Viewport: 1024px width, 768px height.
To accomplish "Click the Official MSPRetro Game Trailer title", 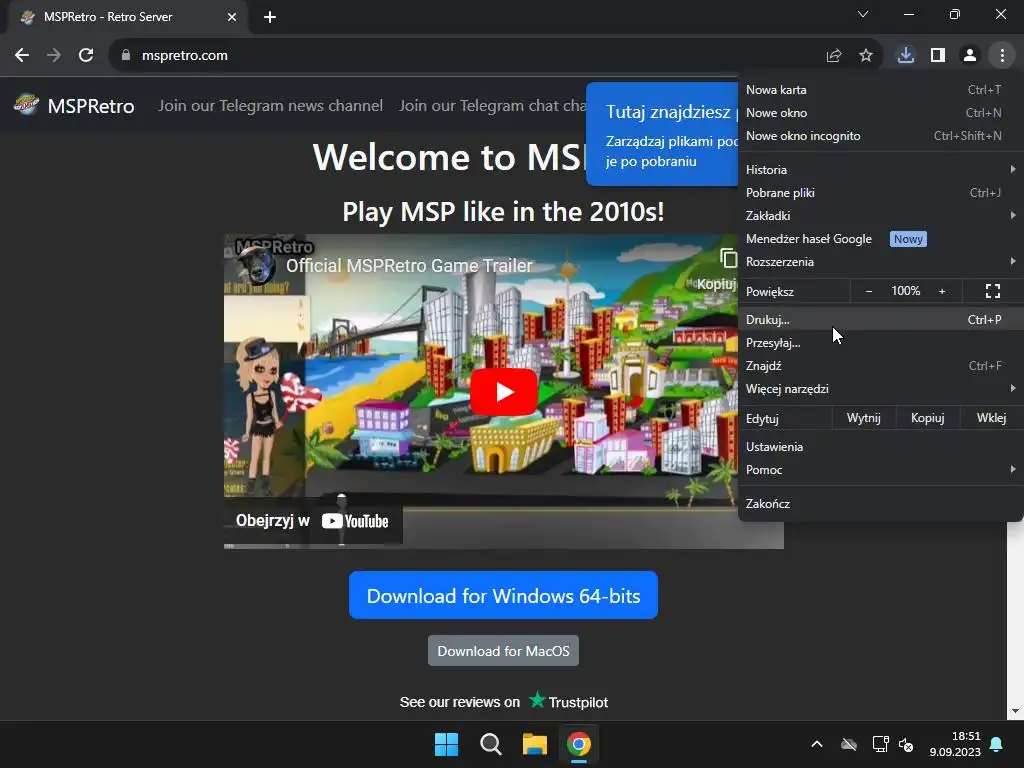I will click(x=409, y=266).
